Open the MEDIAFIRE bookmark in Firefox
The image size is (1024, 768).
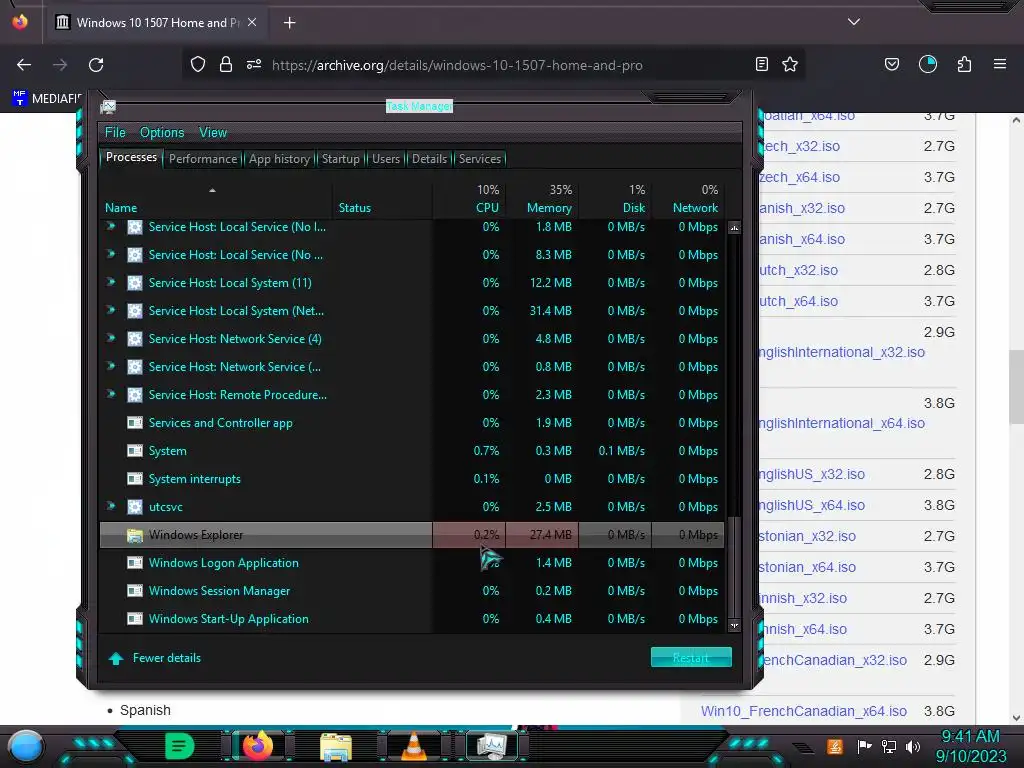[47, 99]
